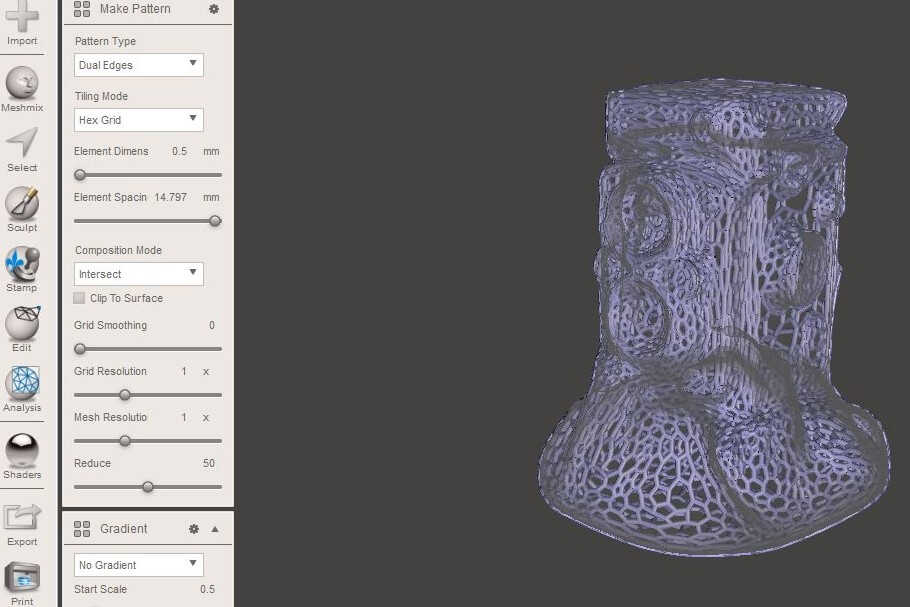The height and width of the screenshot is (607, 910).
Task: Activate the Select tool
Action: point(22,142)
